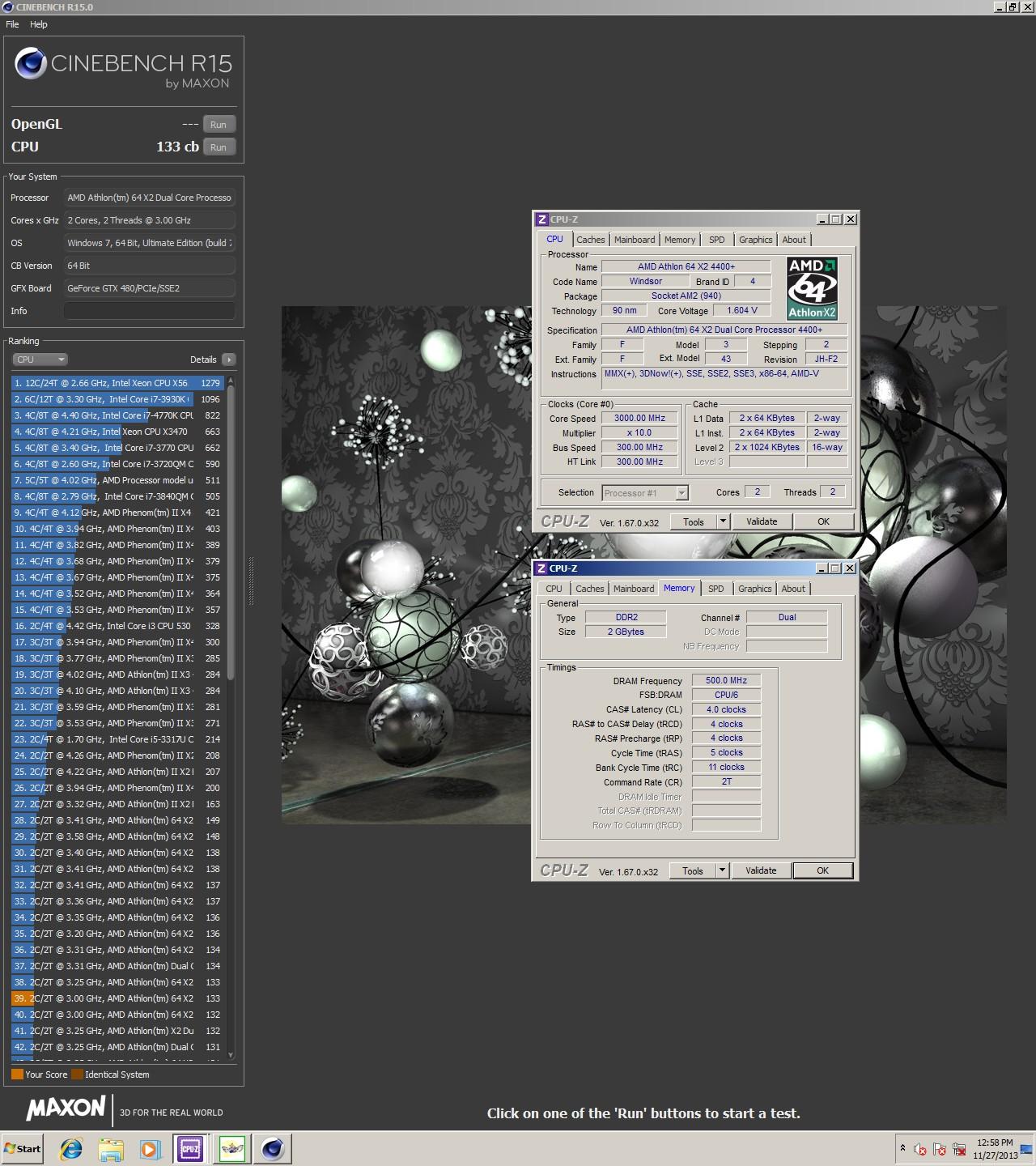Run the OpenGL benchmark
1036x1166 pixels.
(x=219, y=125)
